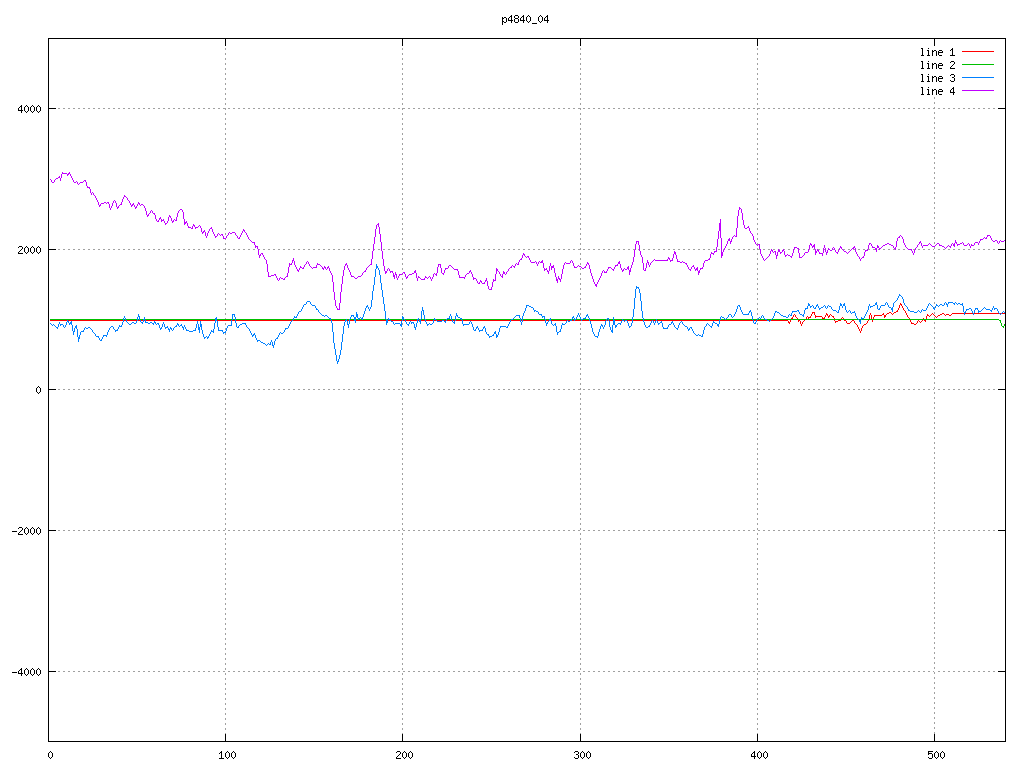Click the blue line's tallest peak near x=185

[x=377, y=266]
